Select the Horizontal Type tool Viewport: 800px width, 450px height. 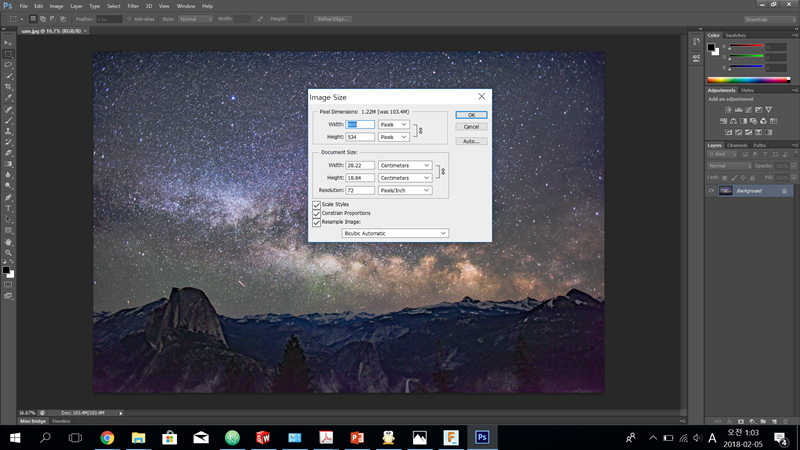(8, 209)
